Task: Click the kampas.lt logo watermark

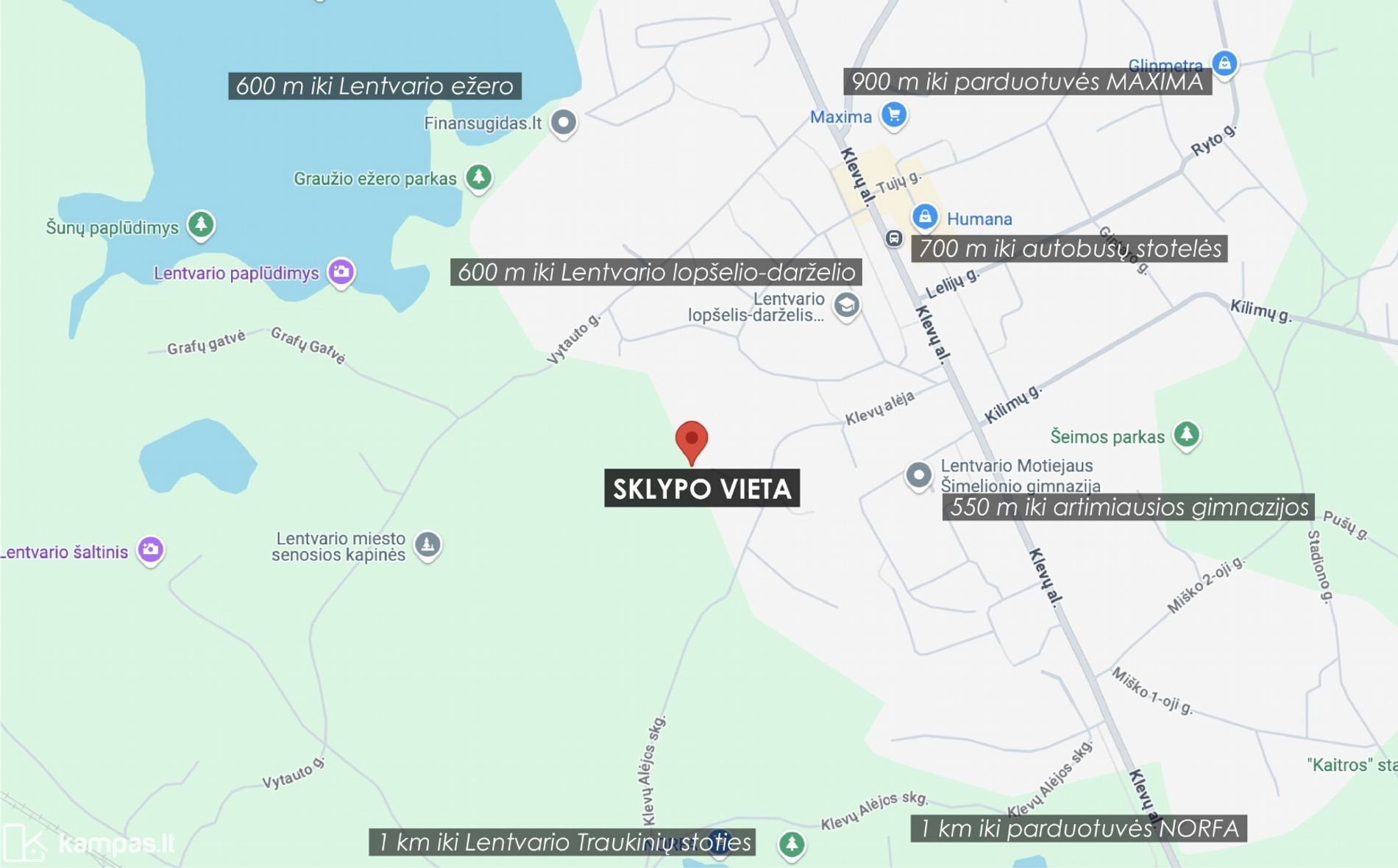Action: [89, 842]
